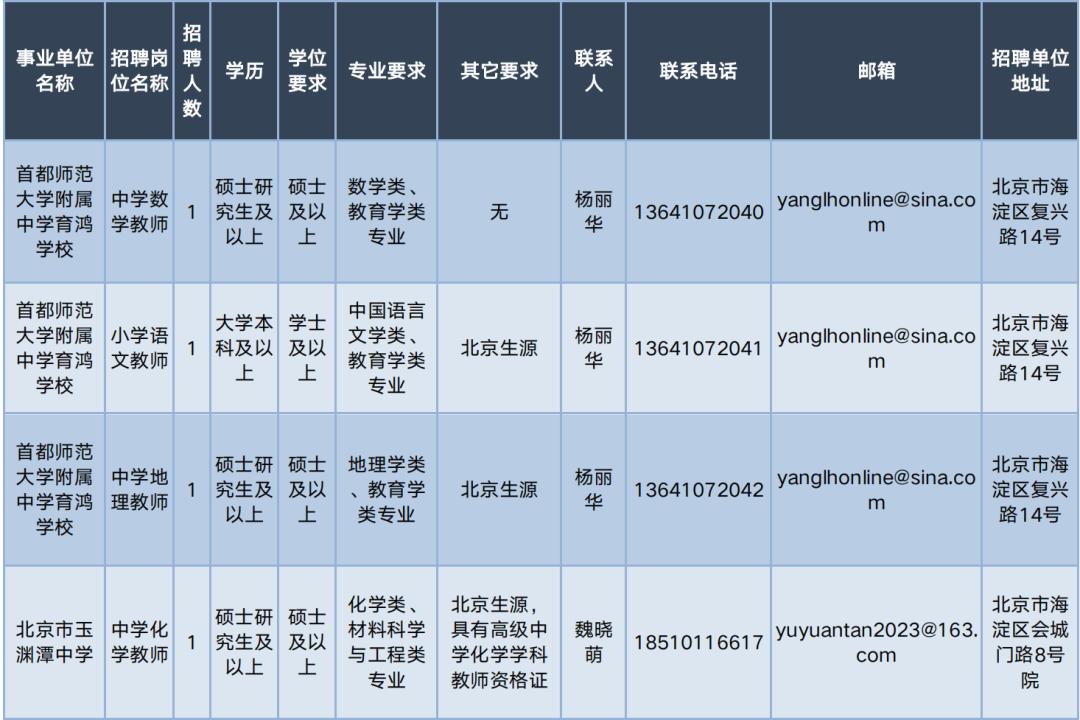
Task: Click contact name 魏晓萌
Action: click(x=593, y=642)
